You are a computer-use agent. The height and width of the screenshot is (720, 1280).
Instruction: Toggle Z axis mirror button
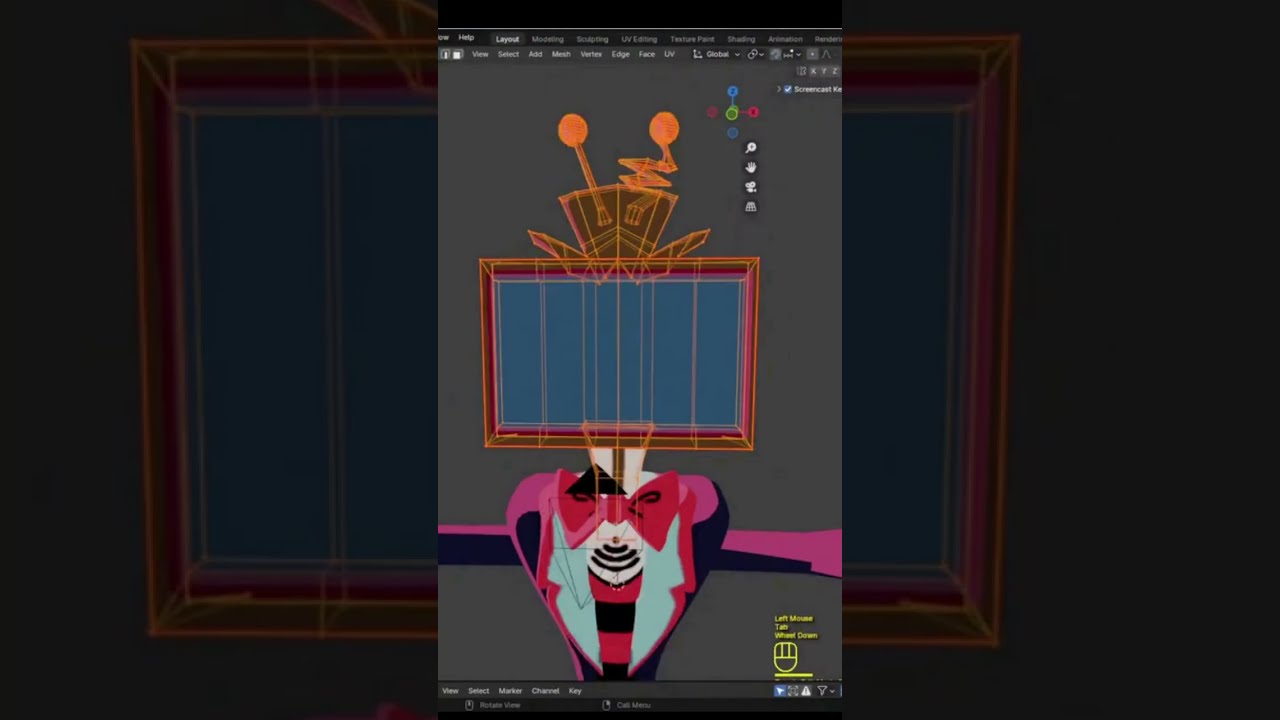835,71
